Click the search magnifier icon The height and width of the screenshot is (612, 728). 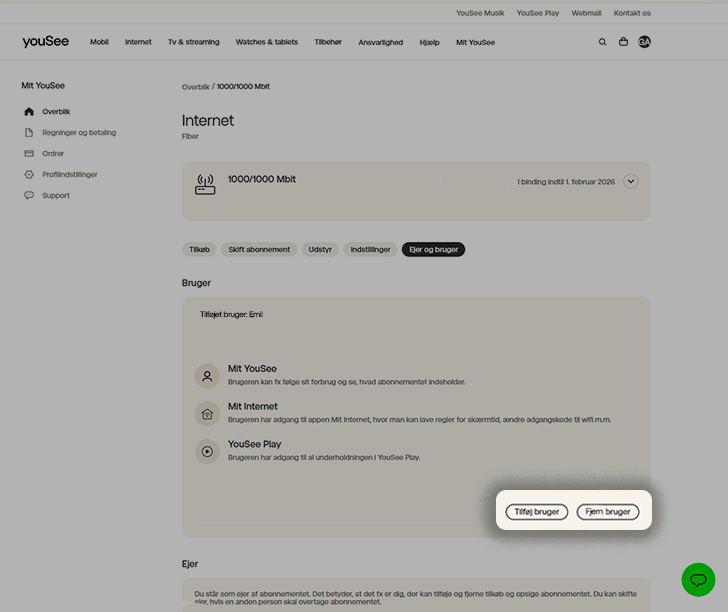602,42
